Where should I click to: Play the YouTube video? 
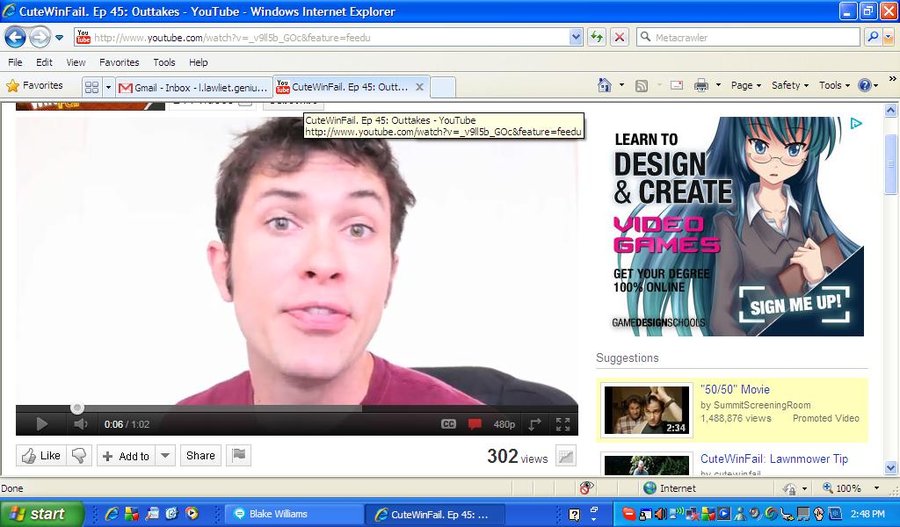(x=41, y=424)
